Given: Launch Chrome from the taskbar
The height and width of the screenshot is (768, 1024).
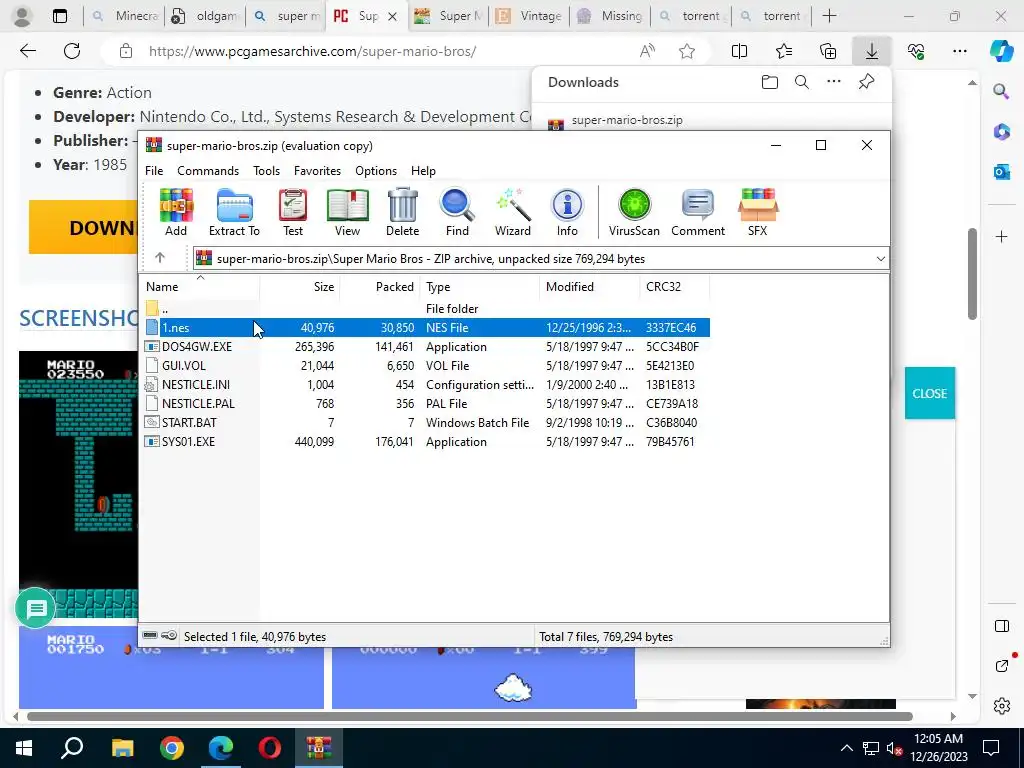Looking at the screenshot, I should (171, 748).
